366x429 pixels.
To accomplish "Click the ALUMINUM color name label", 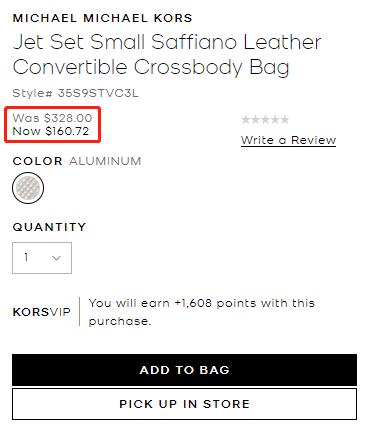I will 105,161.
